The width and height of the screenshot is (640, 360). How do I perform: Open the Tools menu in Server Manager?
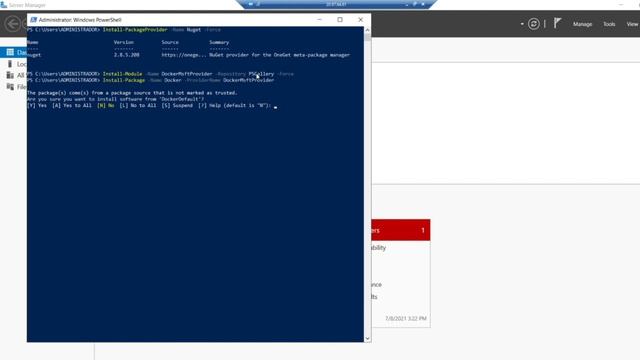click(x=609, y=24)
